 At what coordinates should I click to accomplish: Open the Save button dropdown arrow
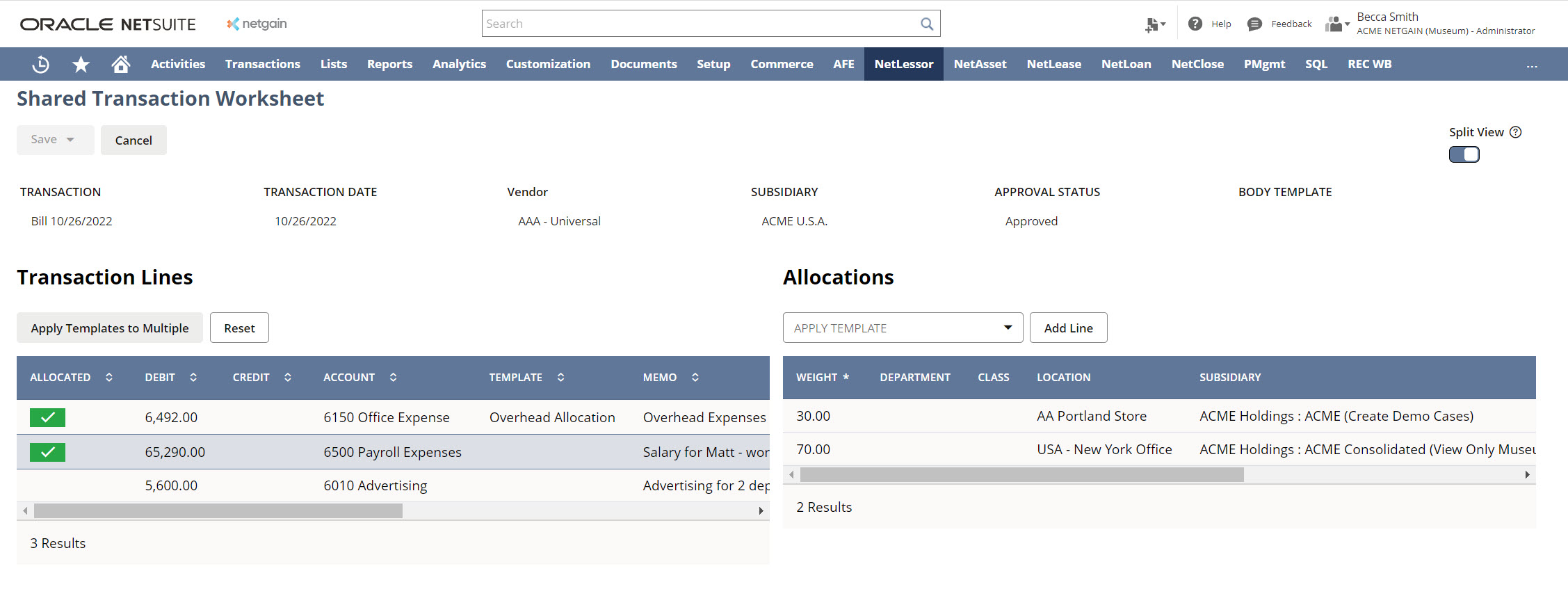coord(70,140)
